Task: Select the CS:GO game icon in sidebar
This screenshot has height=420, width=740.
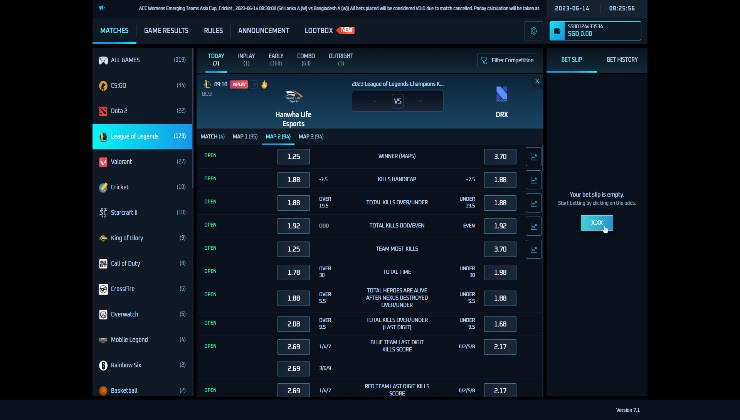Action: pyautogui.click(x=103, y=85)
